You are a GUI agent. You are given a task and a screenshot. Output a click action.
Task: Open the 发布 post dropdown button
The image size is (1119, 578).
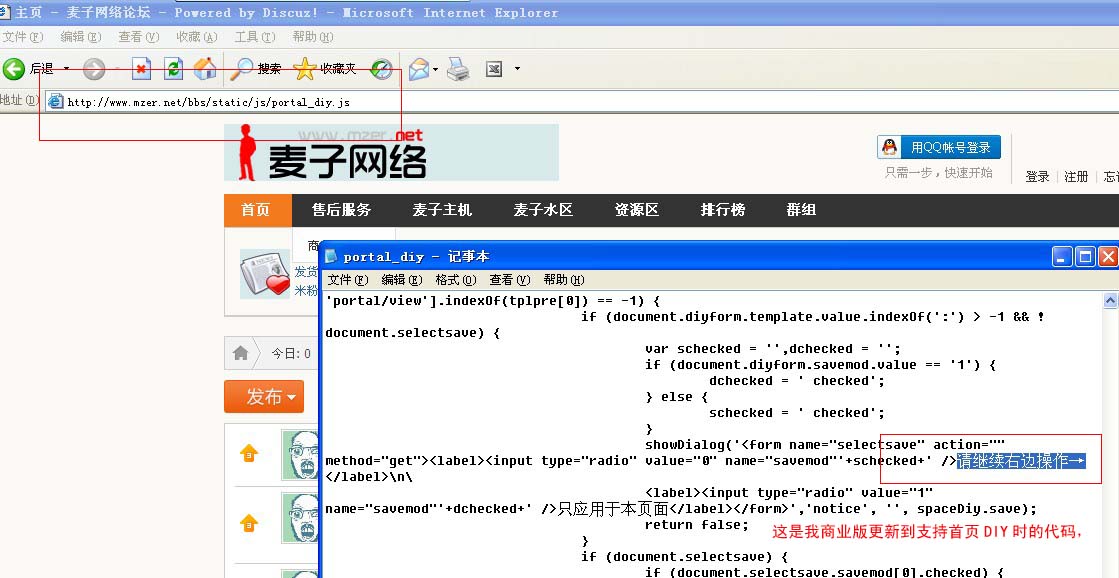pos(264,397)
